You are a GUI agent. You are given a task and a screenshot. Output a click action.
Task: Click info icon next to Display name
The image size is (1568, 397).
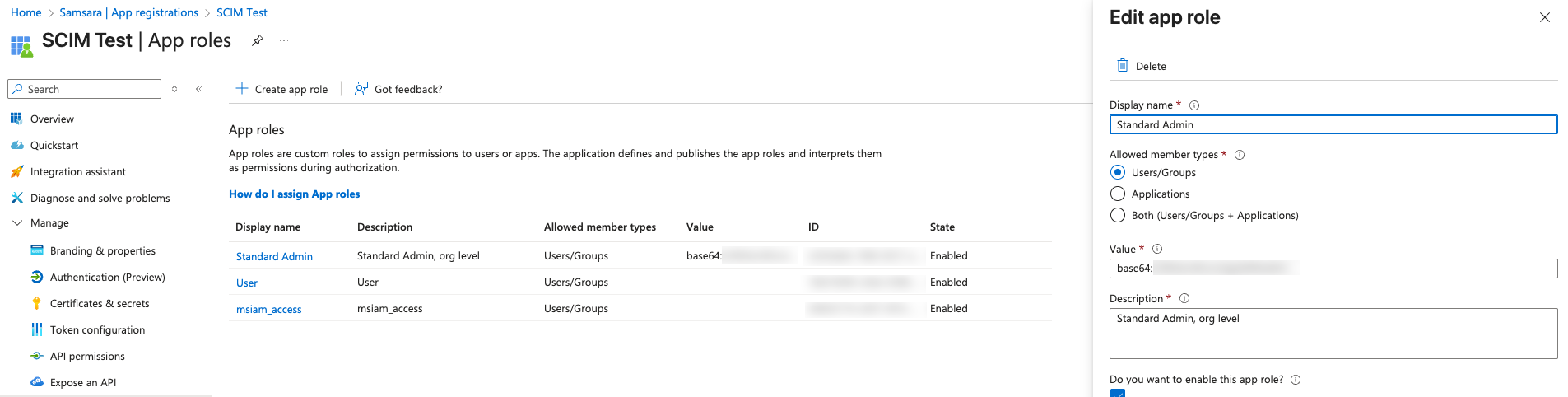click(x=1194, y=105)
